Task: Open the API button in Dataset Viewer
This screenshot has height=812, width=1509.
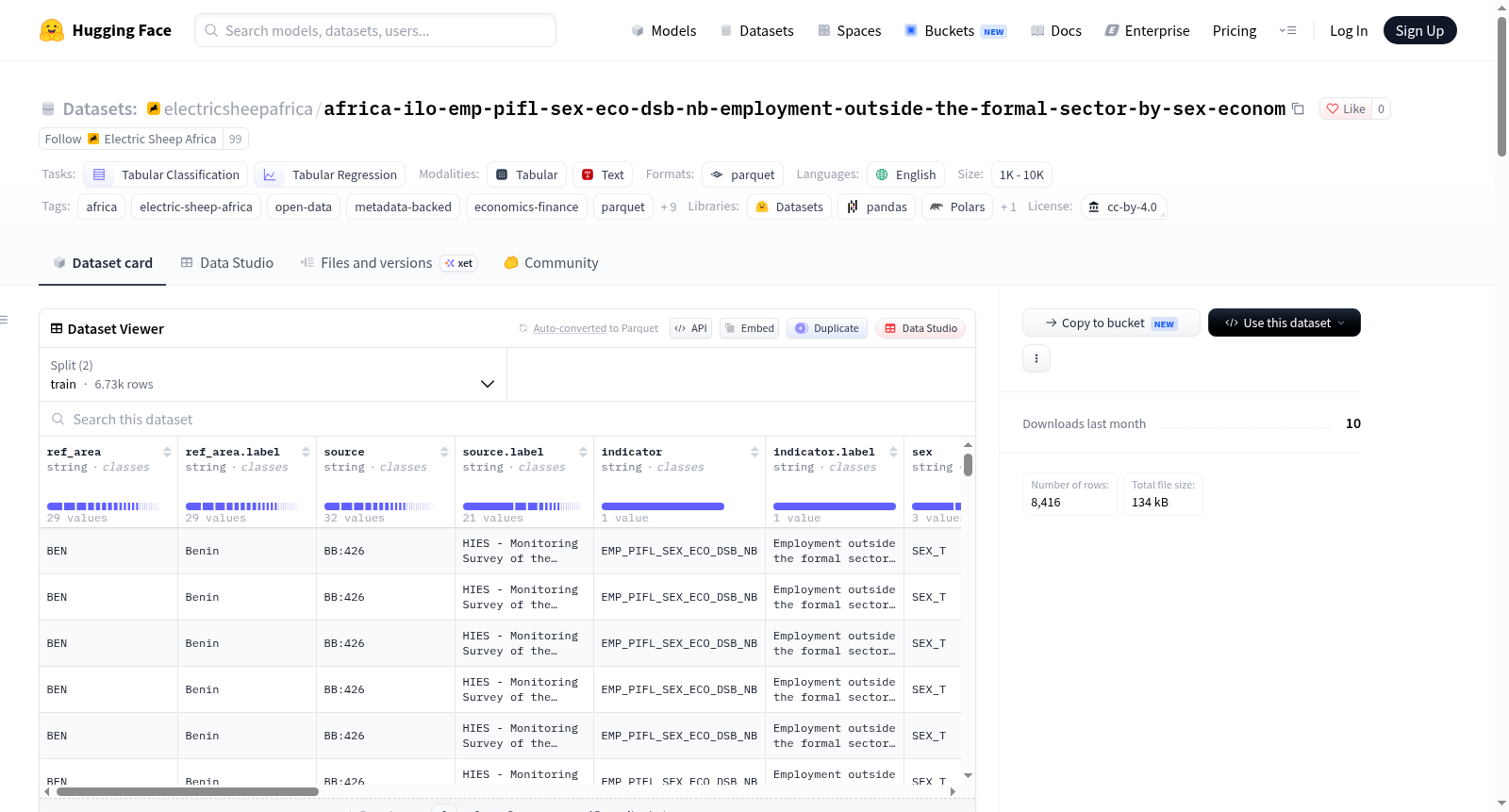Action: coord(690,328)
